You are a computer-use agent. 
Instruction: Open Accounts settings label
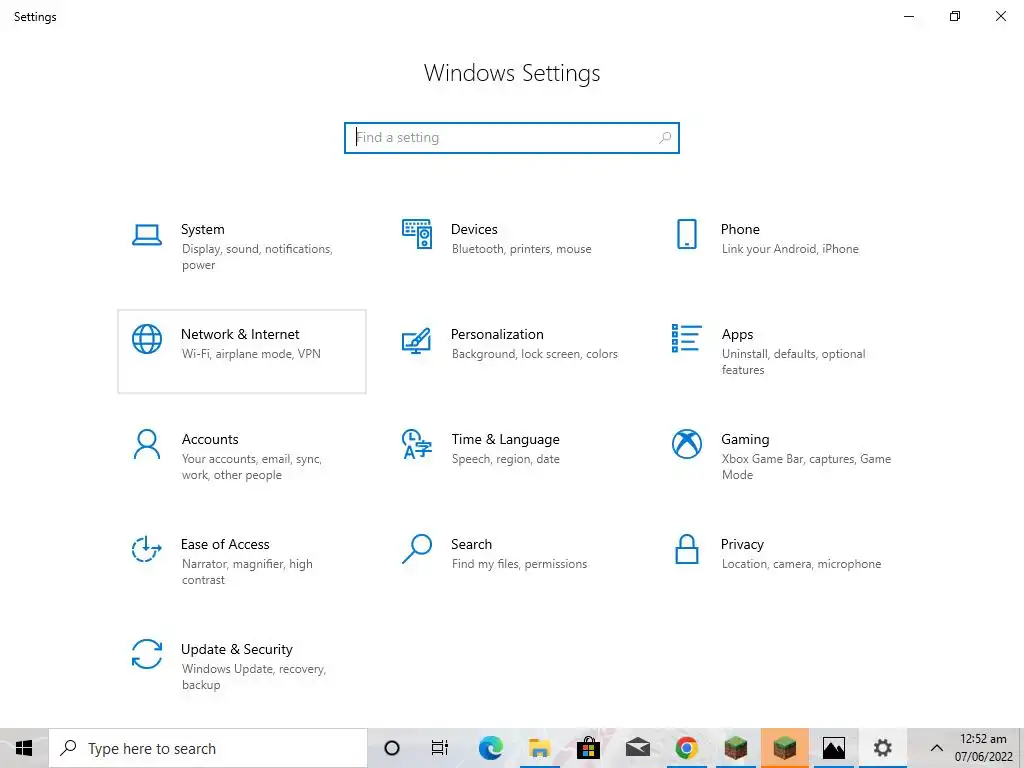210,440
